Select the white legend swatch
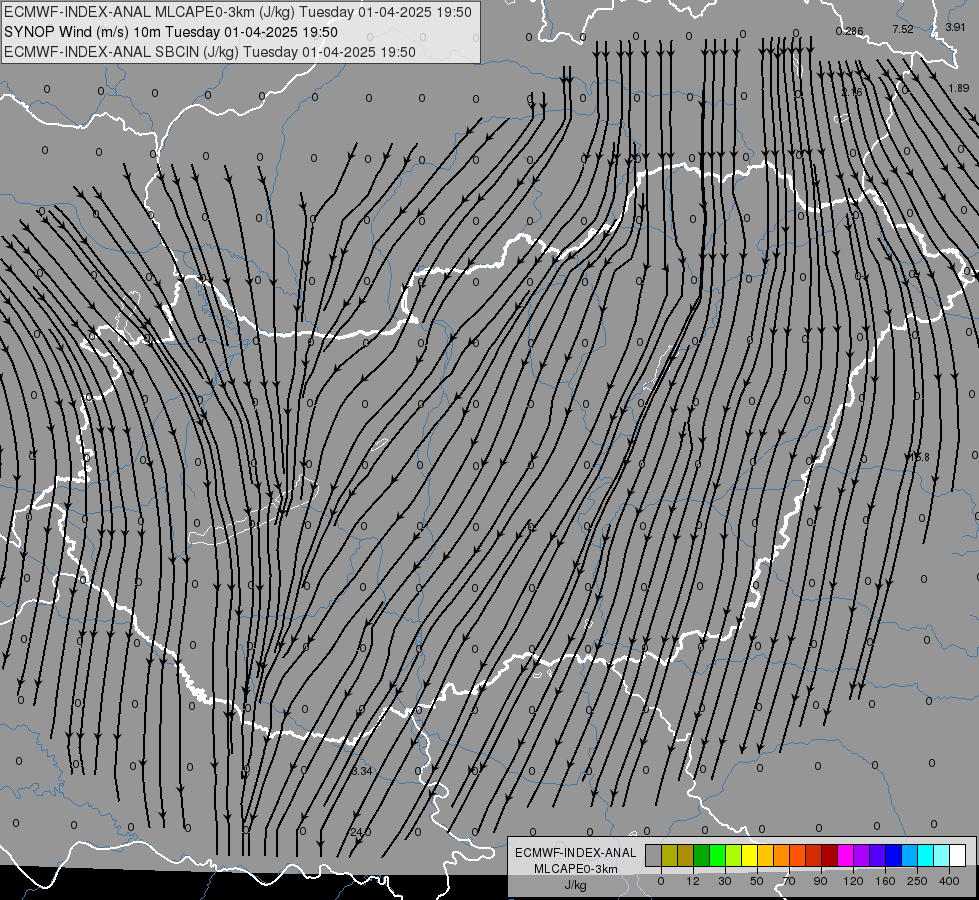The width and height of the screenshot is (979, 900). coord(958,855)
